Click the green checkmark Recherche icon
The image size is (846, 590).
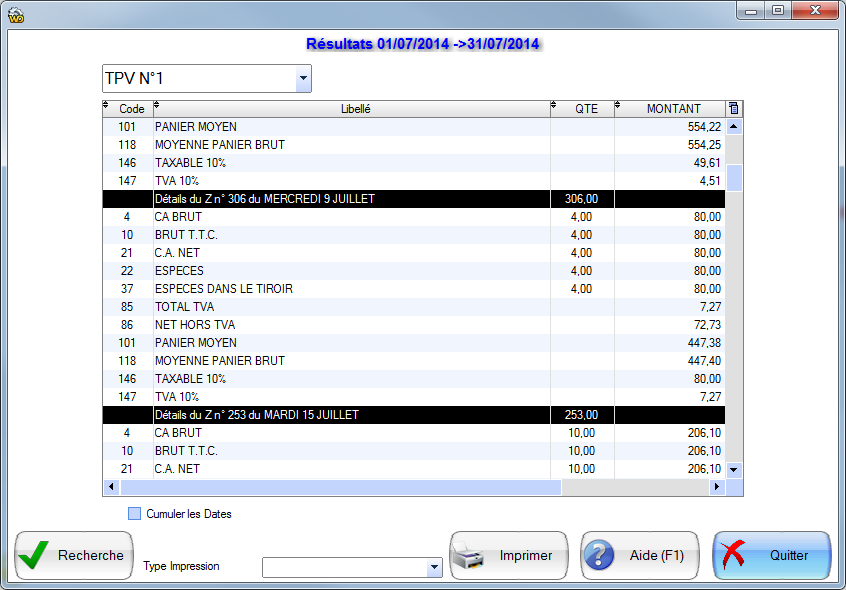[35, 556]
